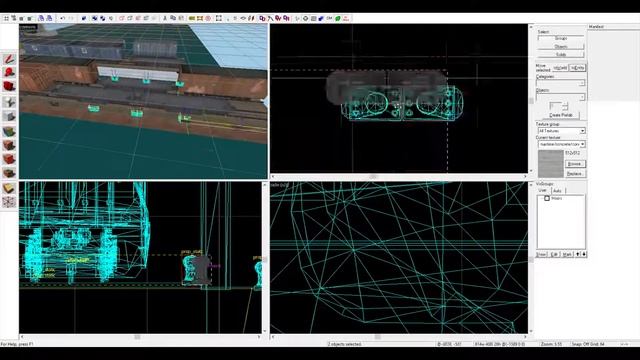Click the move selected toWorld button
This screenshot has width=640, height=360.
coord(560,68)
